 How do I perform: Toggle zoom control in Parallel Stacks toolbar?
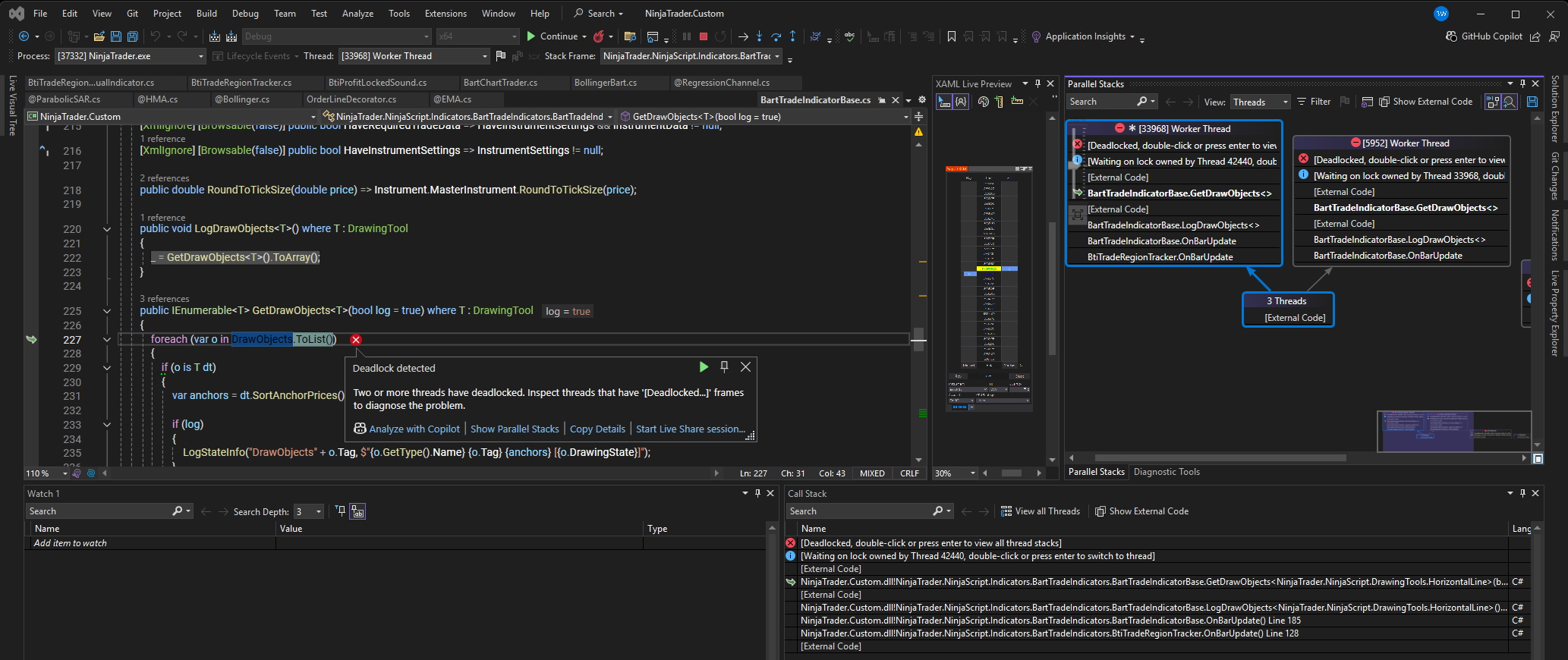[1510, 102]
